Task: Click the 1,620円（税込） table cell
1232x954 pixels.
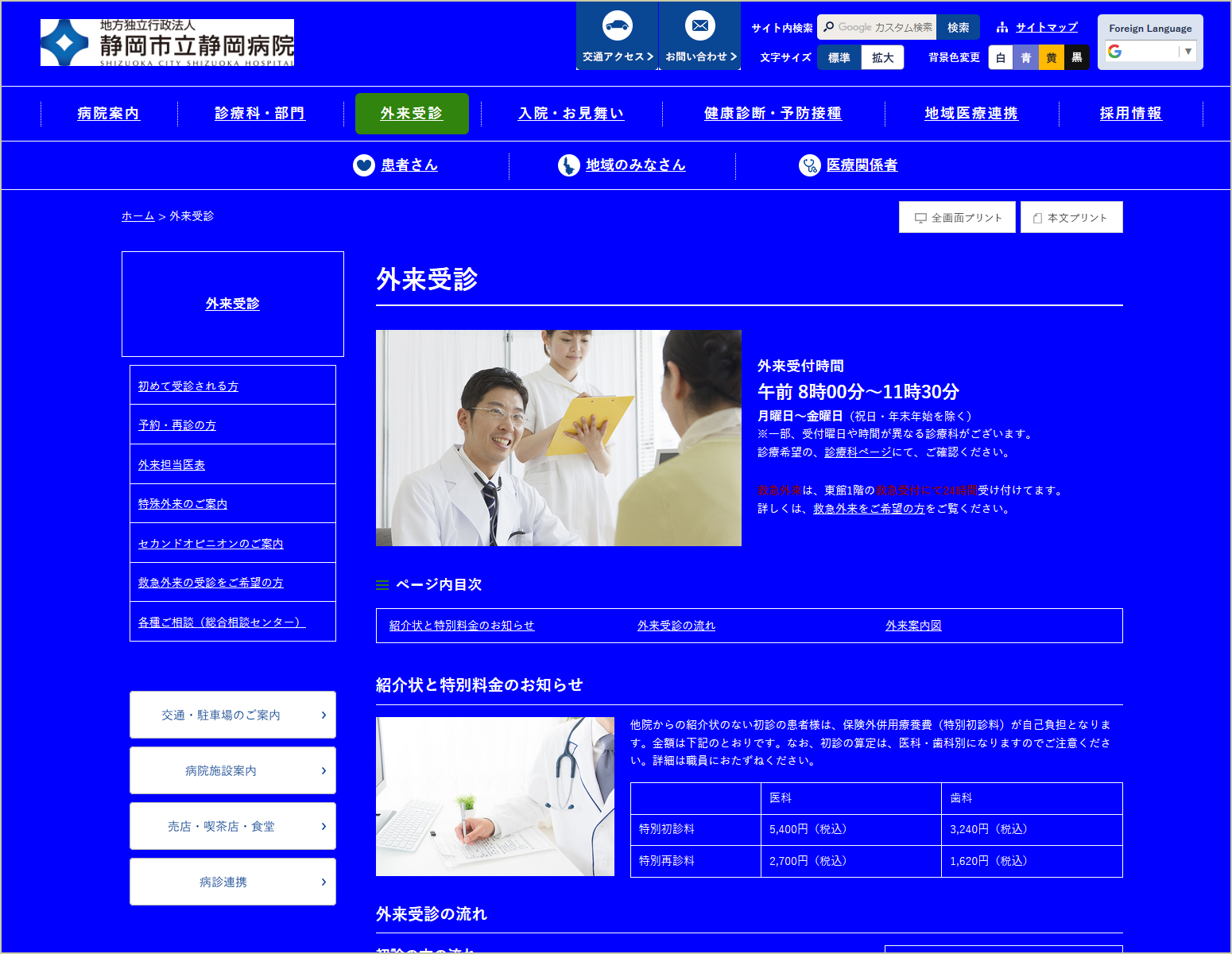Action: point(1032,861)
